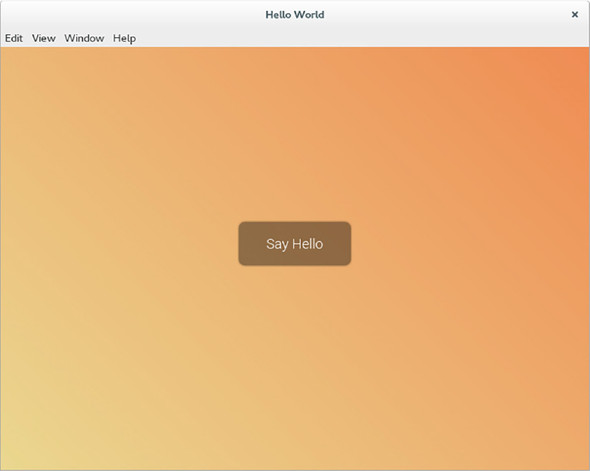Expand the Edit menu entries
This screenshot has width=590, height=471.
click(14, 38)
